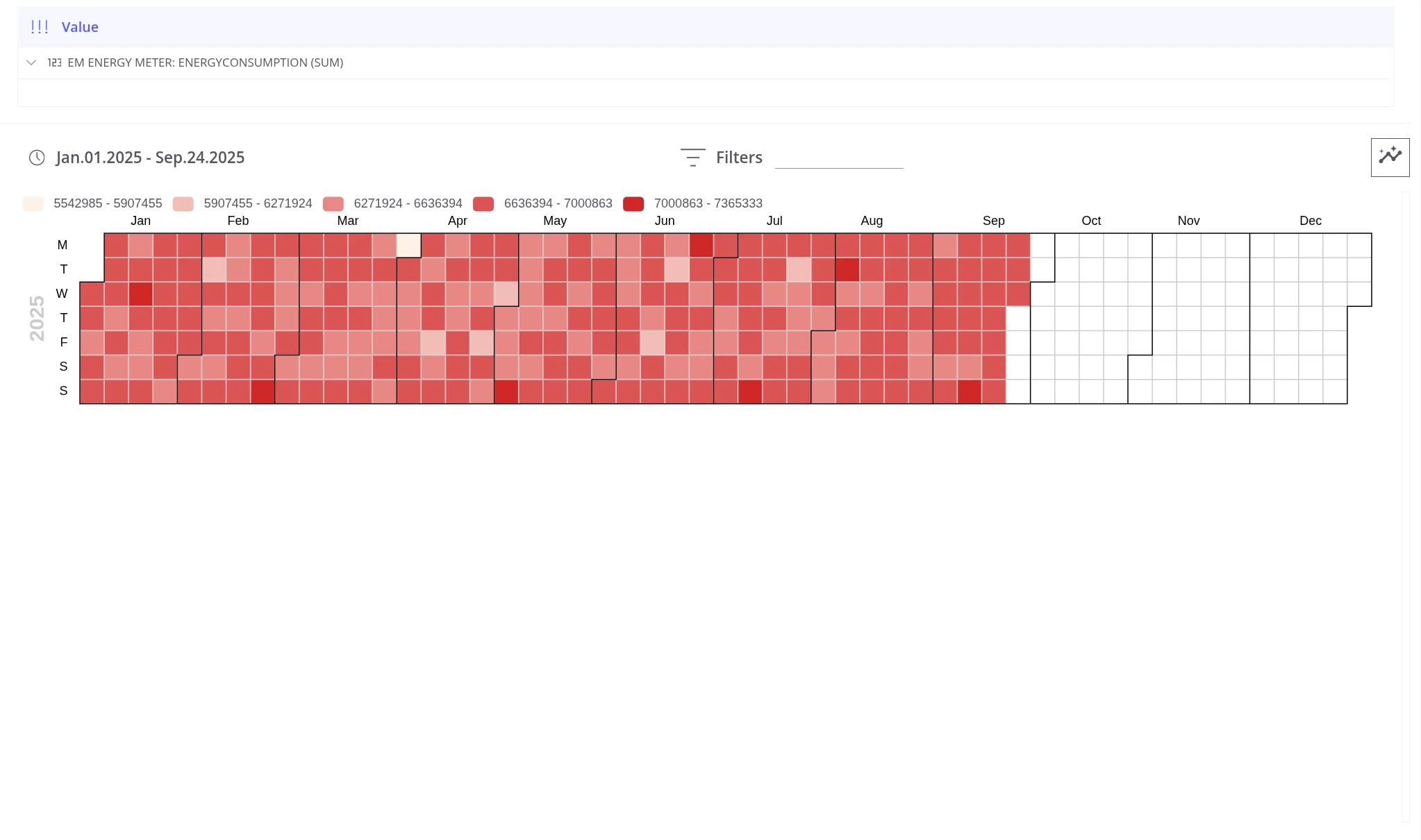Click the sparkle chart insights icon

pos(1390,157)
